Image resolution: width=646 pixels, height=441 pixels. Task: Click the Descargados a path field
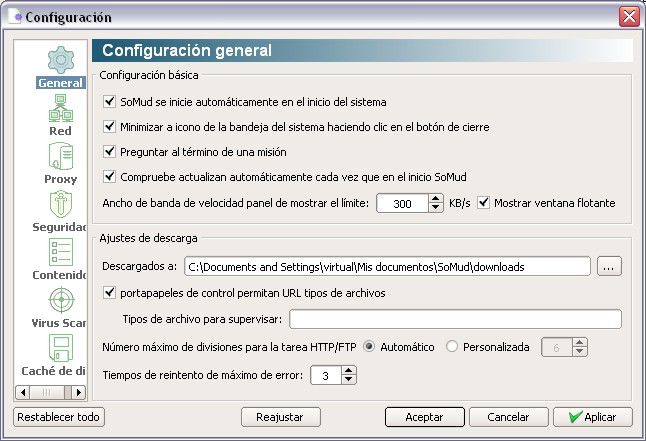(387, 267)
